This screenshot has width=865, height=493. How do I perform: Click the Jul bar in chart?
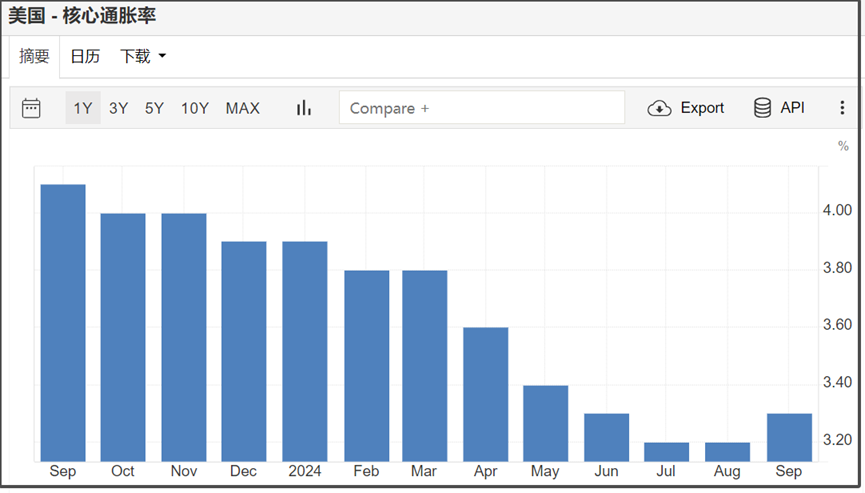click(666, 452)
